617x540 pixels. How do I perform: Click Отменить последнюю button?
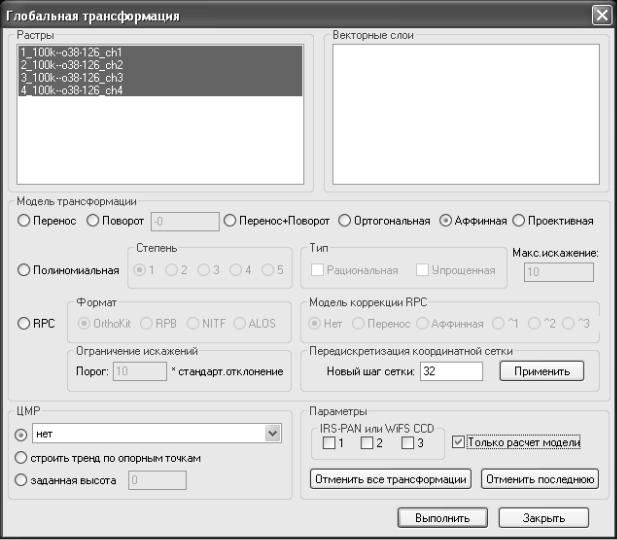[540, 479]
